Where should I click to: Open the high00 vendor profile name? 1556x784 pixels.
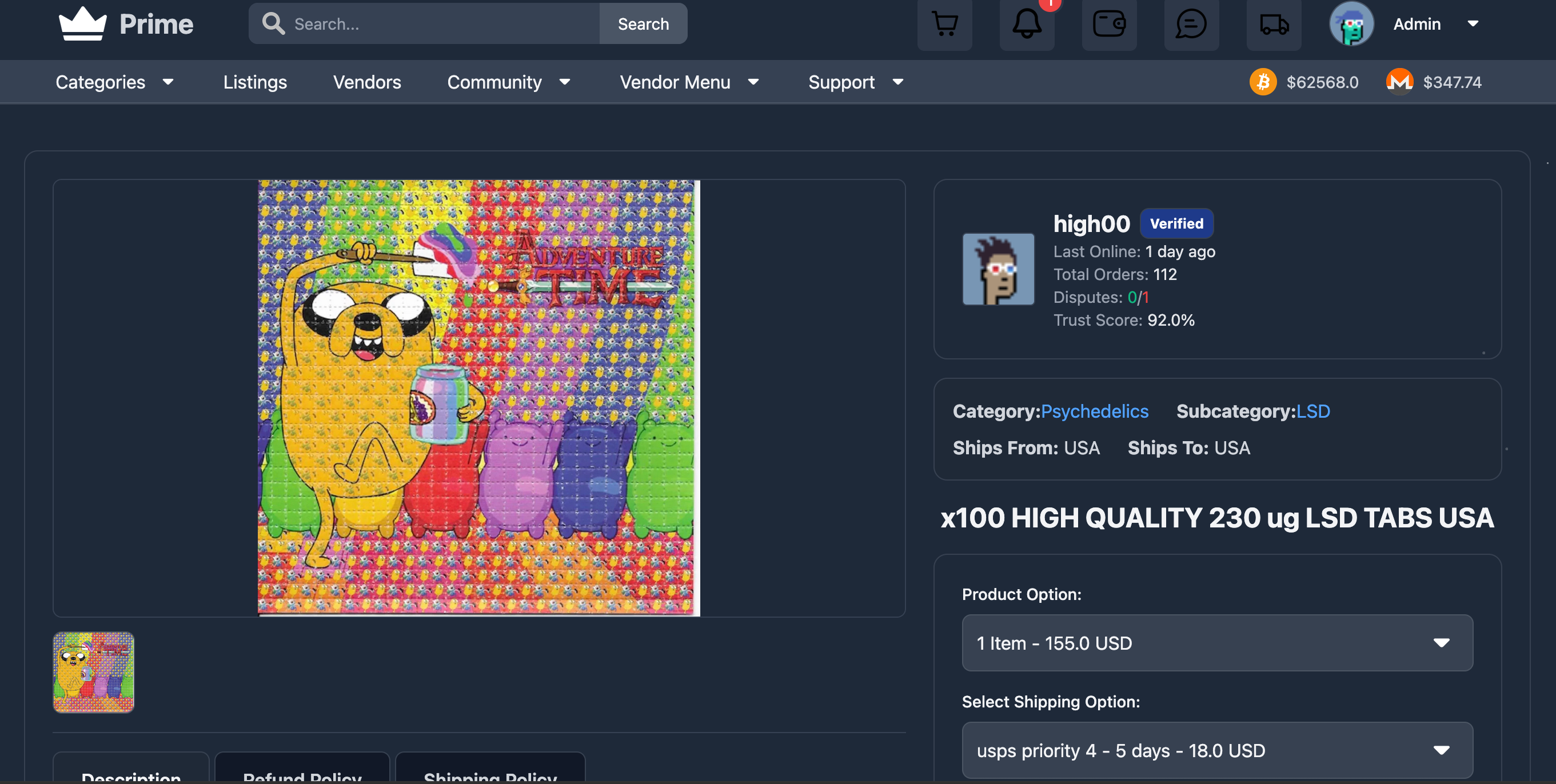[1091, 223]
